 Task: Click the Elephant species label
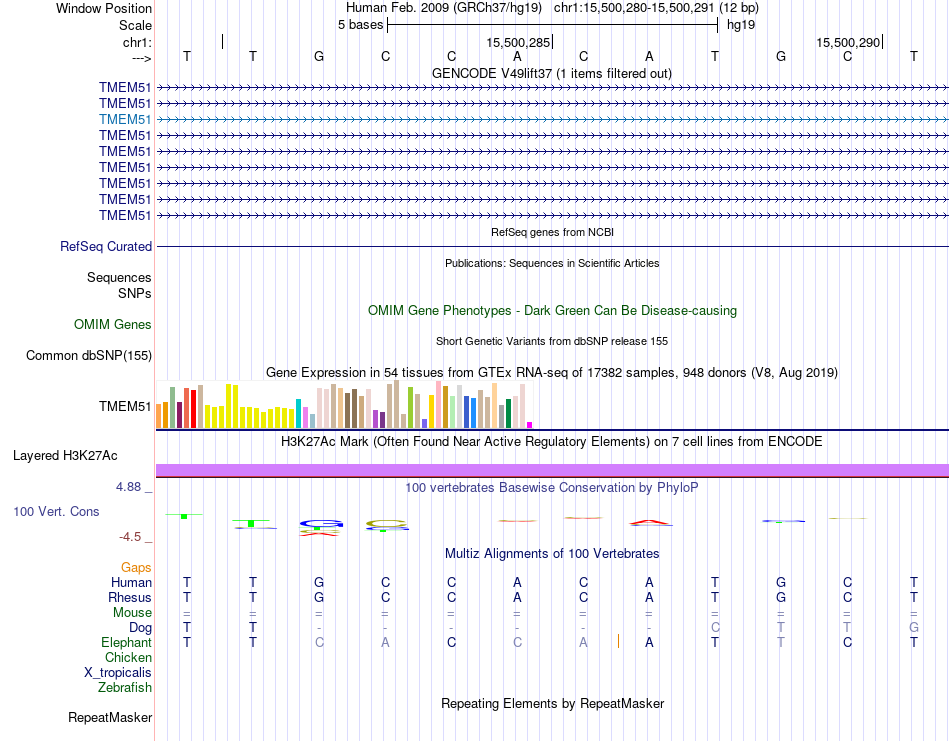(x=126, y=642)
